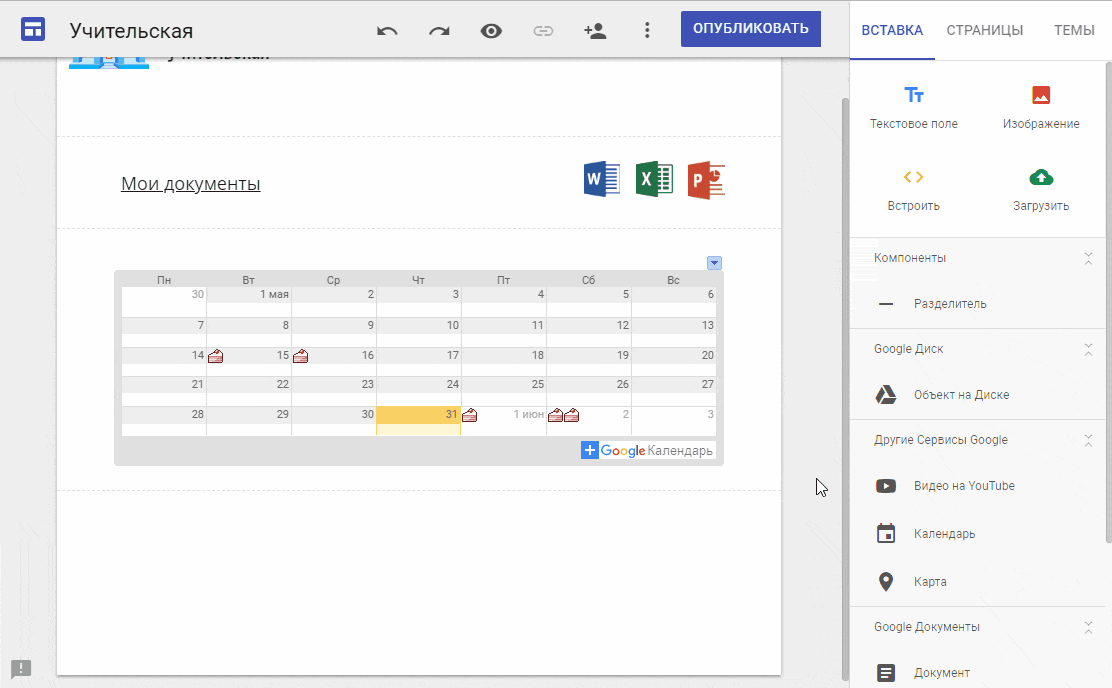Screen dimensions: 1112x688
Task: Open the calendar dropdown arrow menu
Action: coord(714,263)
